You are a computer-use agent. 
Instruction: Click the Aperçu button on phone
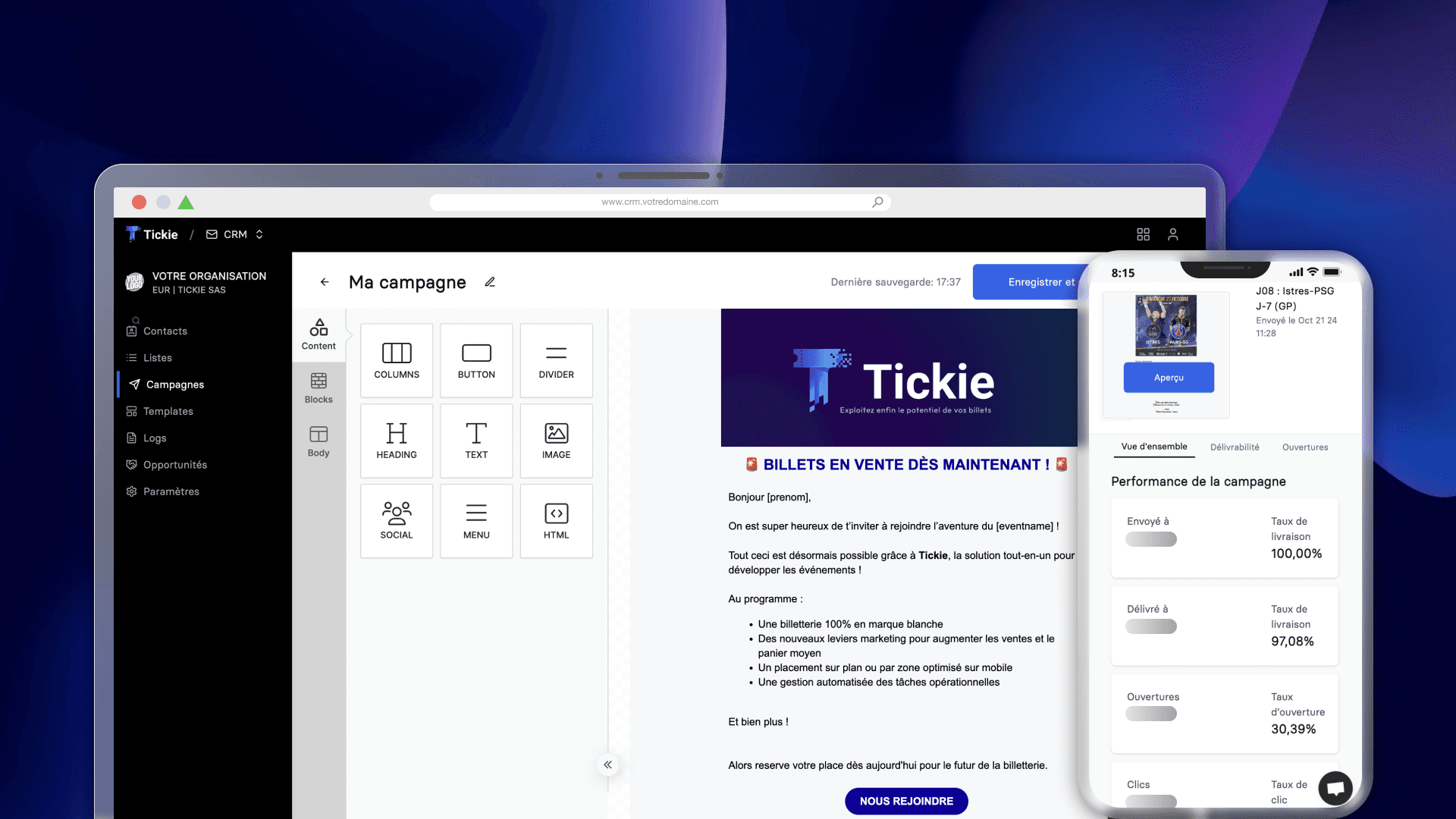(x=1169, y=378)
